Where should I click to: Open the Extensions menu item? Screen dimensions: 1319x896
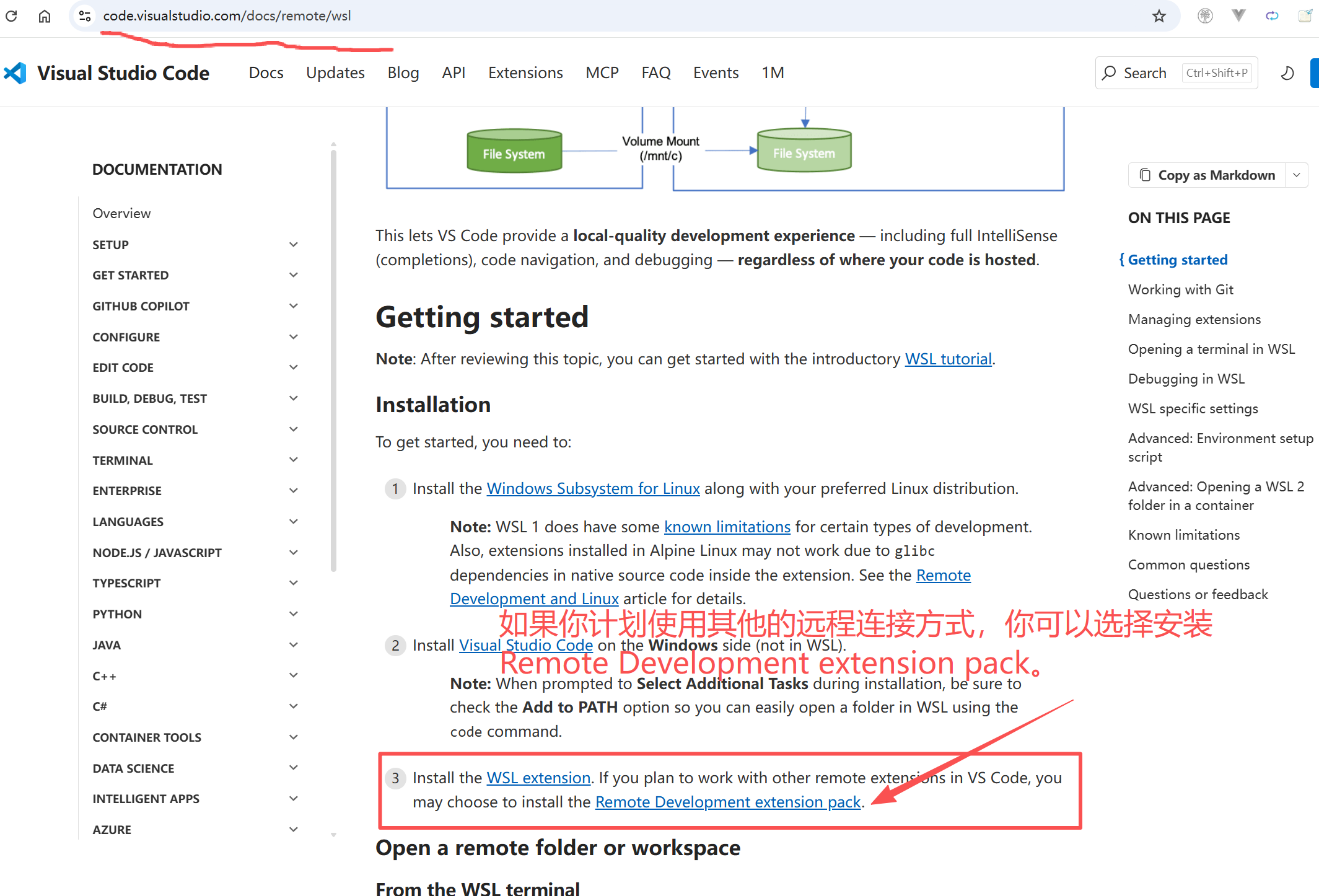click(525, 73)
